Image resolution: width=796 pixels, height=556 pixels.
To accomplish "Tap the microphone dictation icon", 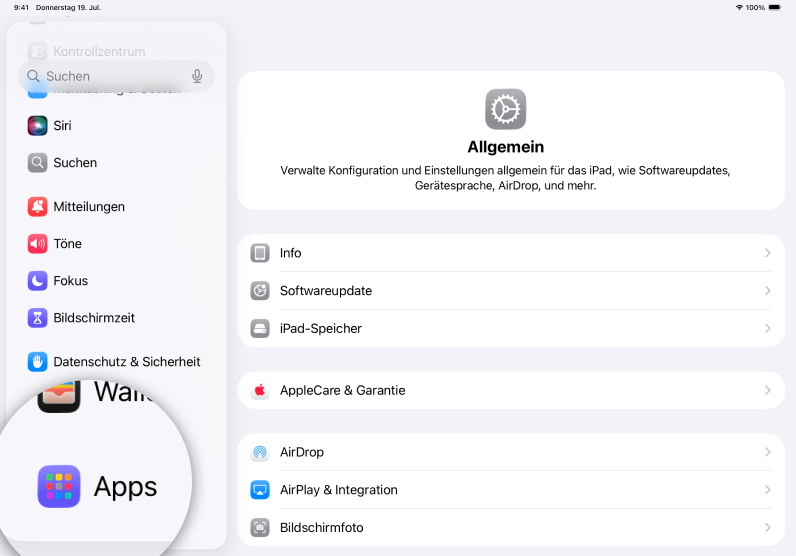I will point(197,76).
